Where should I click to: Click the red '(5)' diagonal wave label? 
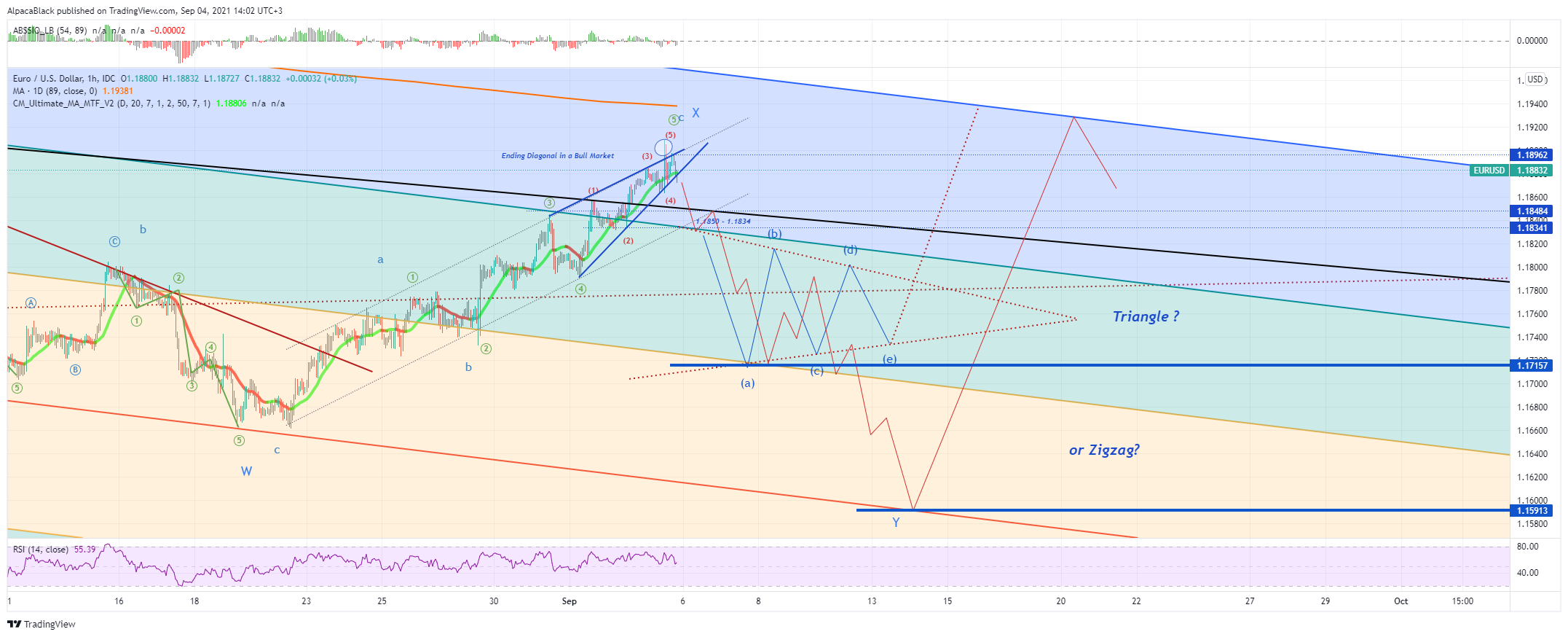(x=670, y=135)
